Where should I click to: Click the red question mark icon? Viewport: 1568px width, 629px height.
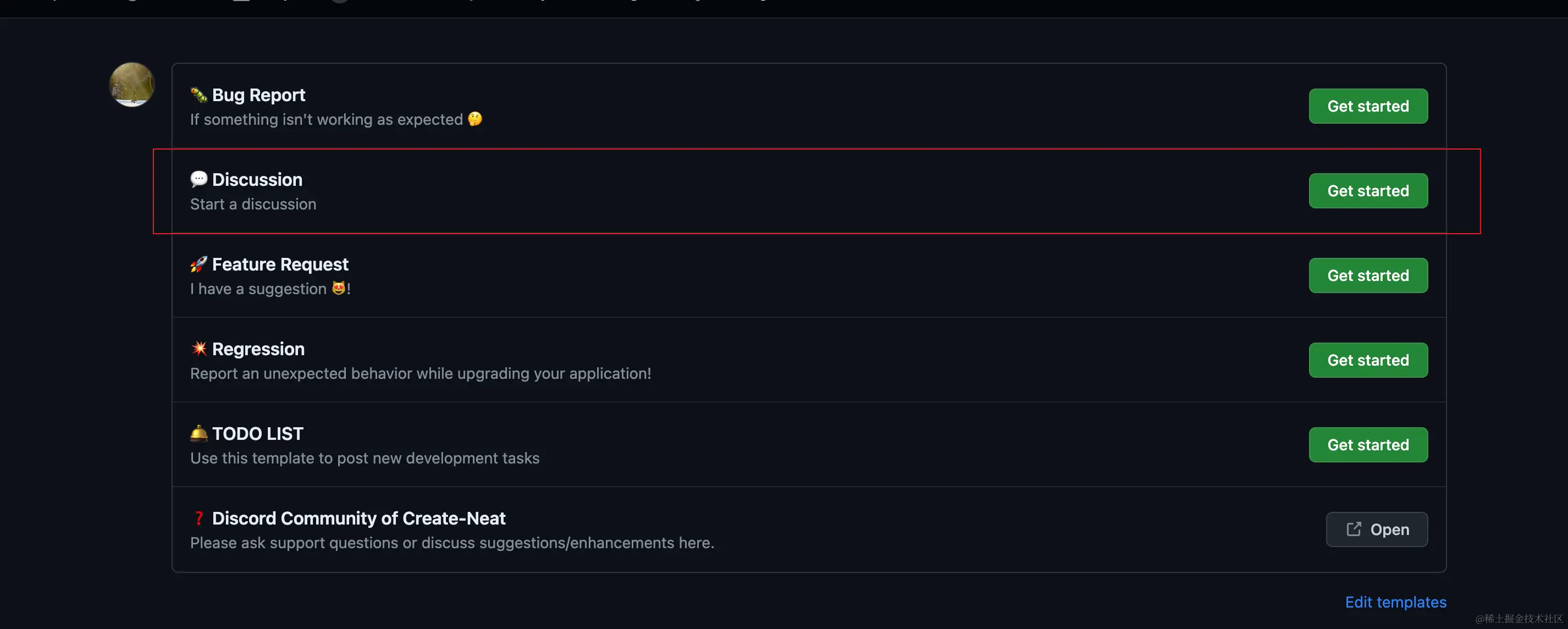click(x=198, y=517)
